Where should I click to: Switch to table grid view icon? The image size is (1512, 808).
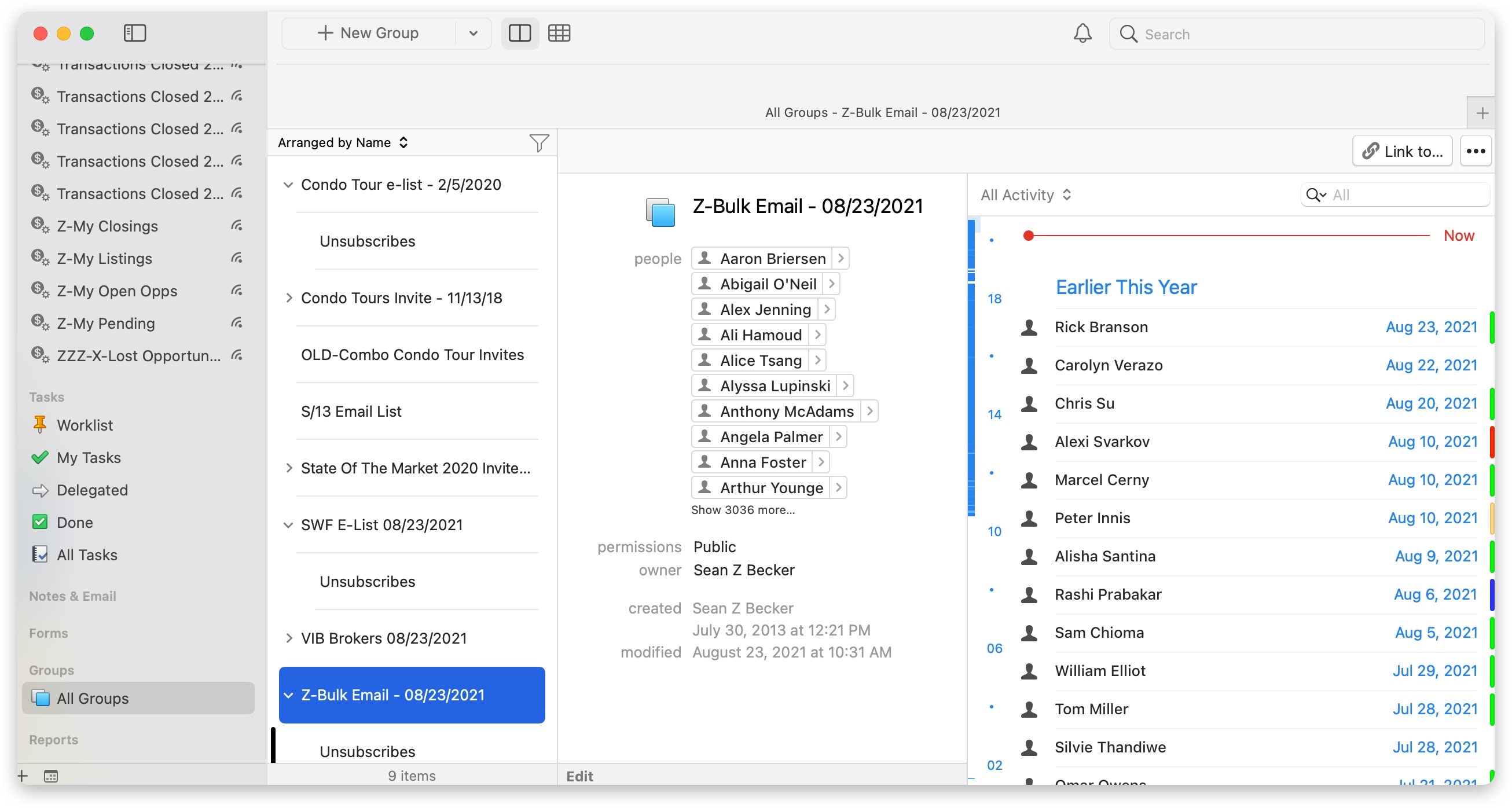[558, 33]
